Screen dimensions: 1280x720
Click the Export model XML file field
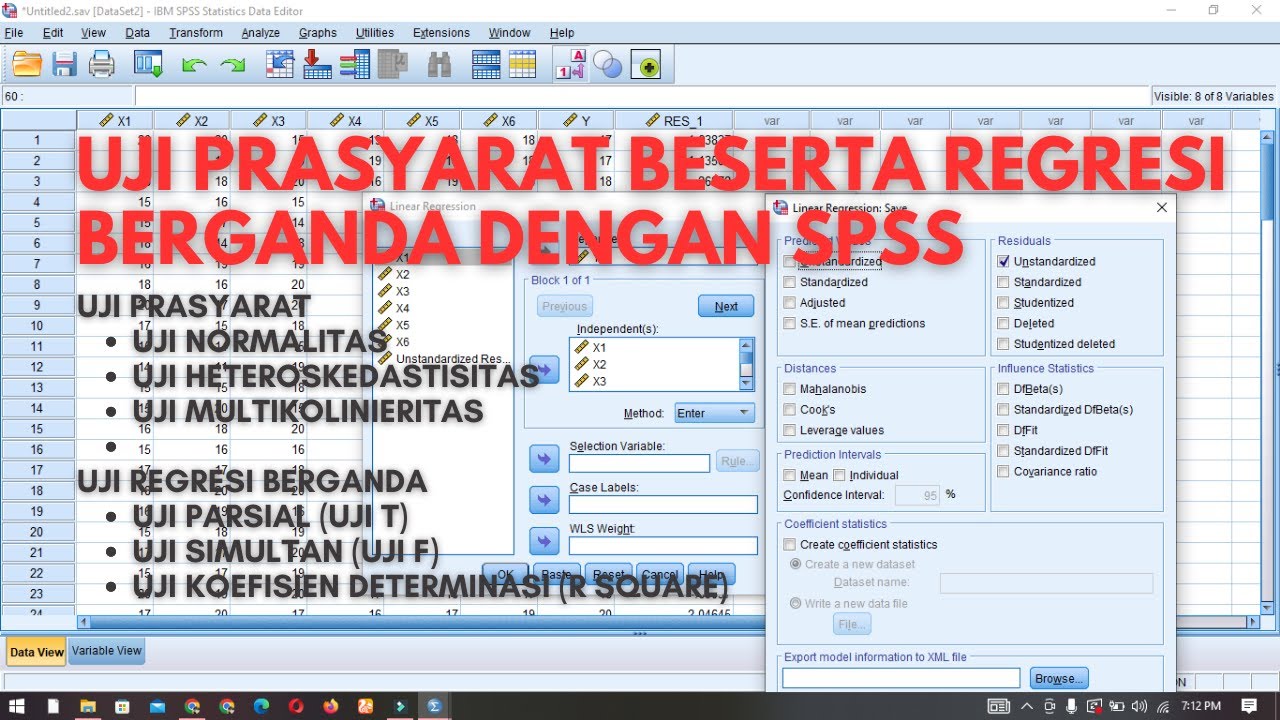point(901,678)
